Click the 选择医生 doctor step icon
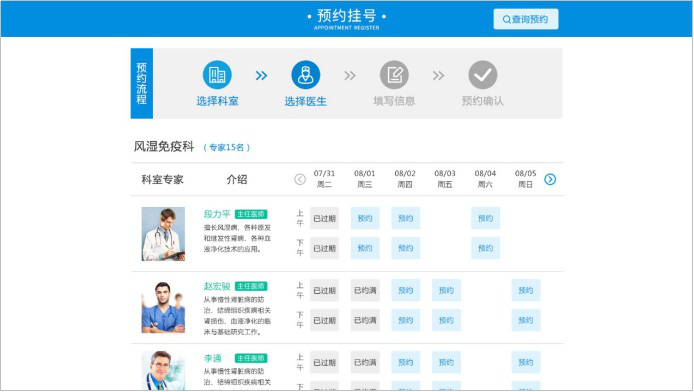This screenshot has height=392, width=694. click(x=305, y=74)
